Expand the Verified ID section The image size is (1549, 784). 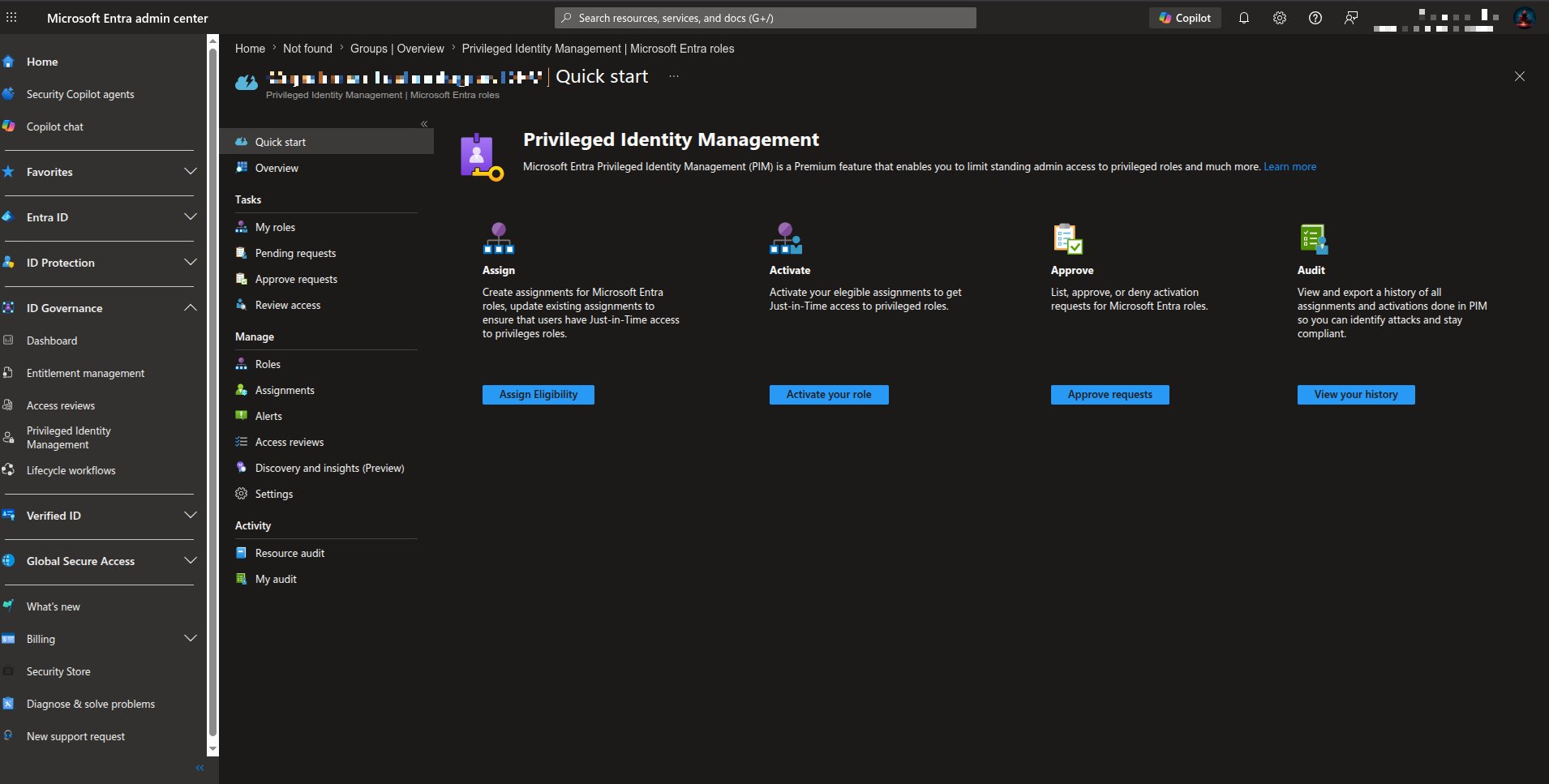[x=191, y=516]
